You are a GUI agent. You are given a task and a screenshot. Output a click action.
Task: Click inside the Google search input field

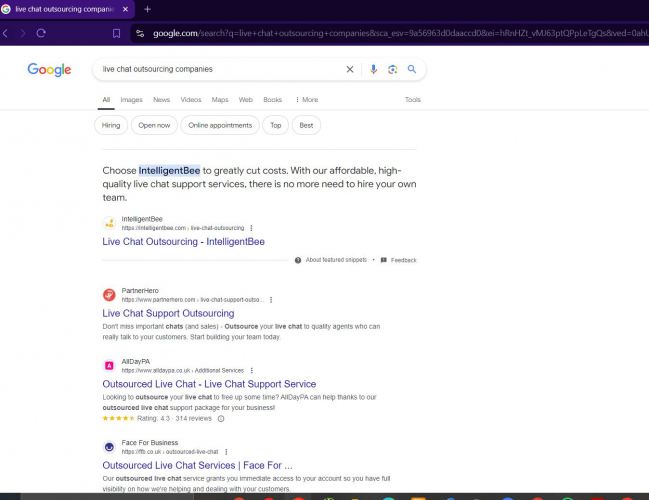tap(219, 69)
